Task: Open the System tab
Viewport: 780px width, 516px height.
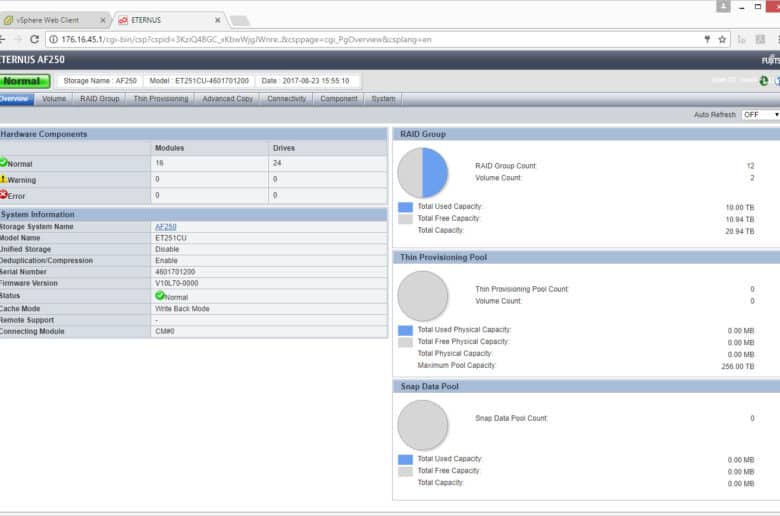Action: click(x=383, y=99)
